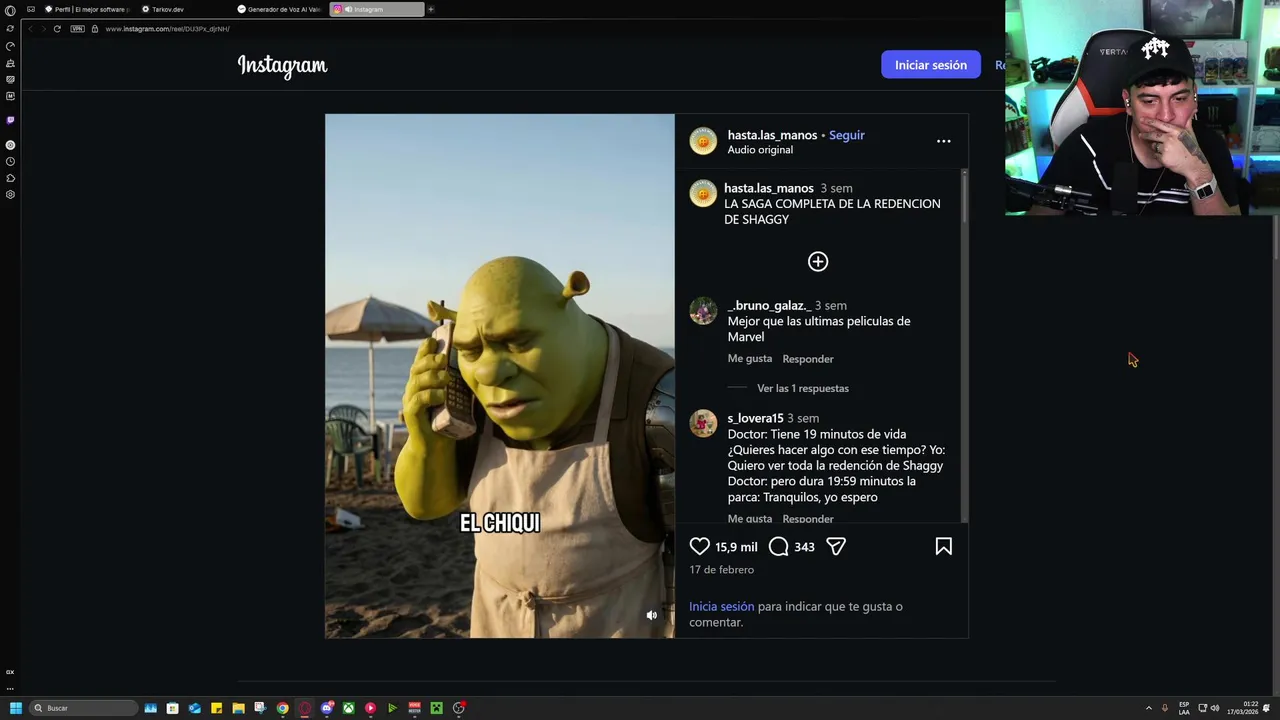Save the reel with the bookmark icon
The image size is (1280, 720).
pos(943,546)
